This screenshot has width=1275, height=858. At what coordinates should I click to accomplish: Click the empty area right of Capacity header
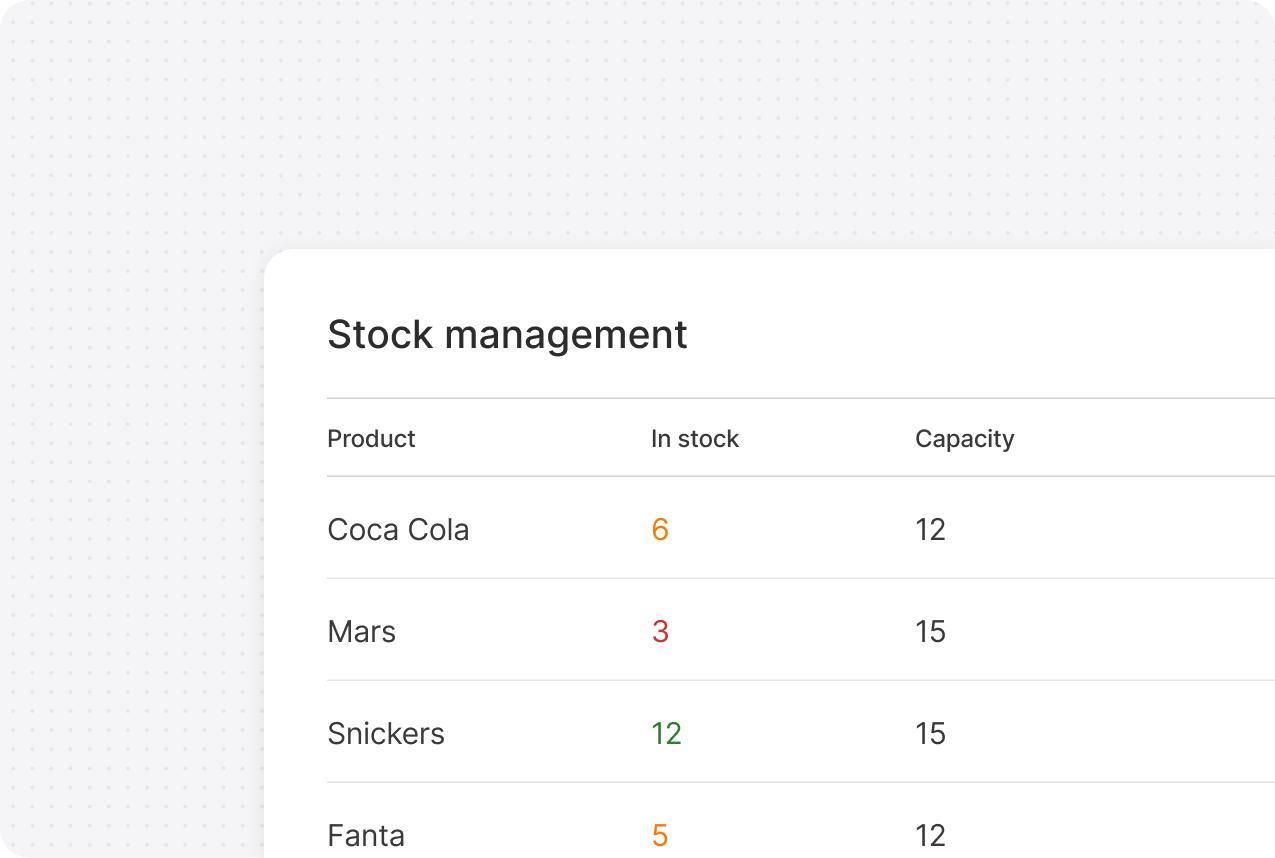(1150, 439)
